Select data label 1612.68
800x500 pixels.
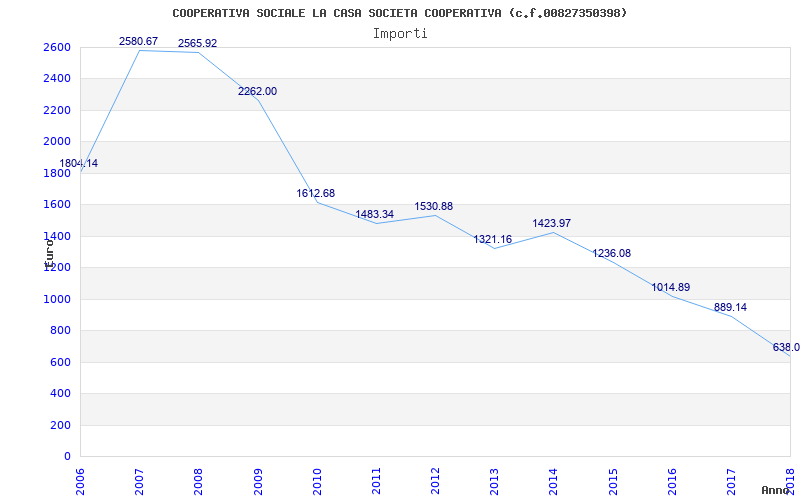click(x=316, y=193)
